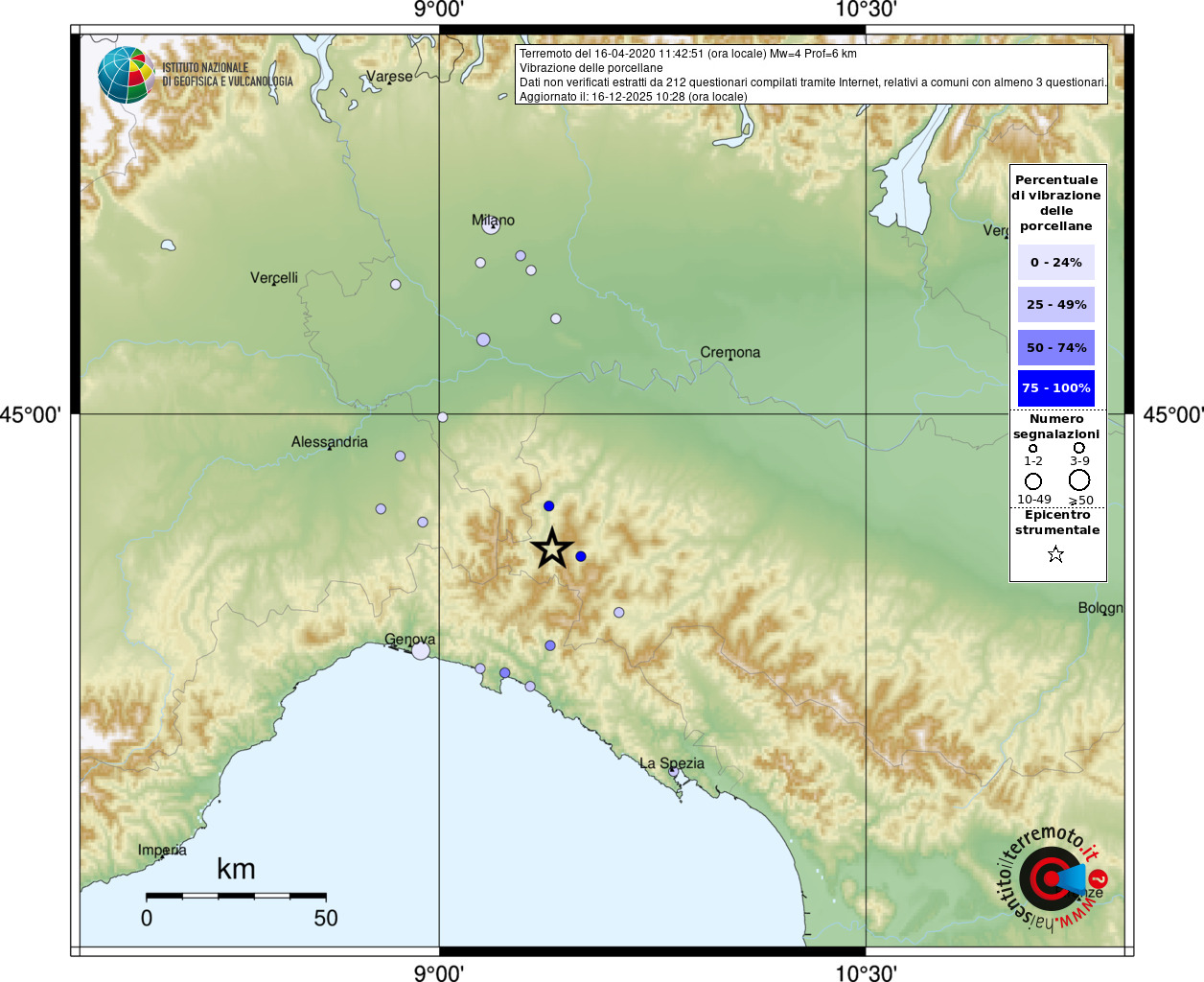Pick the 50 - 74% legend swatch
Screen dimensions: 1204x982
1056,347
